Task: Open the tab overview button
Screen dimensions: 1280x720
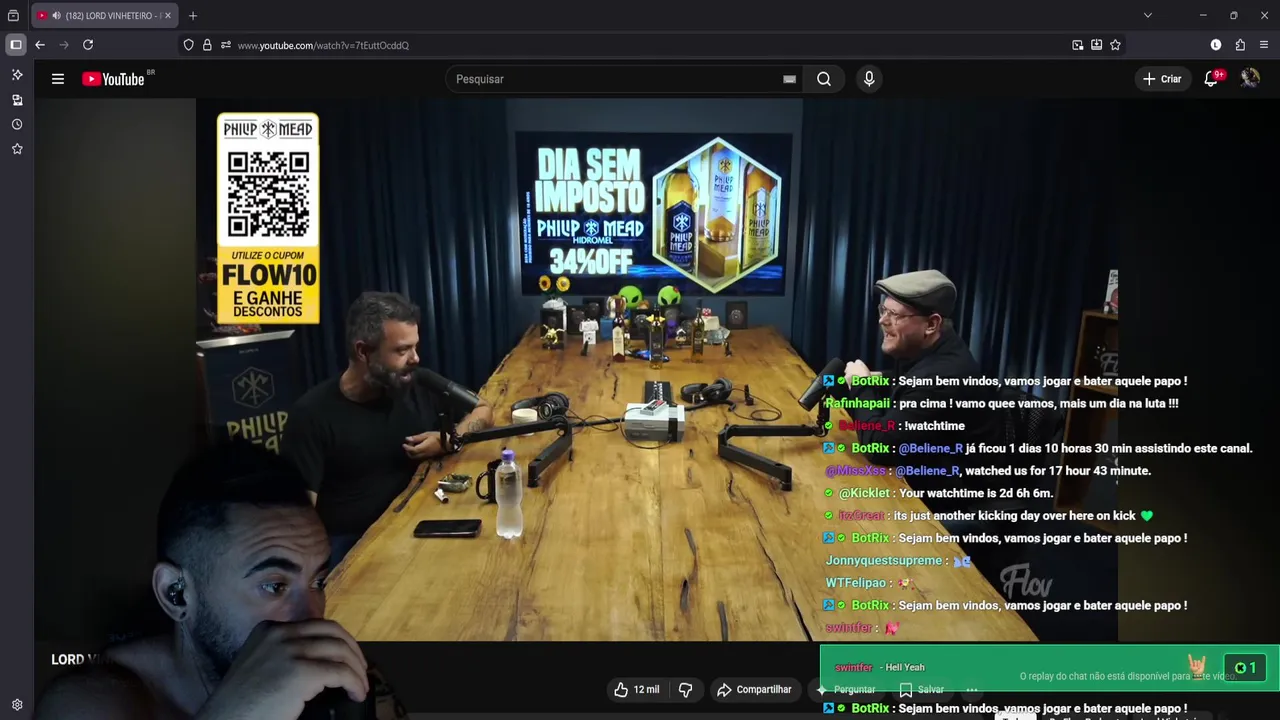Action: 13,16
